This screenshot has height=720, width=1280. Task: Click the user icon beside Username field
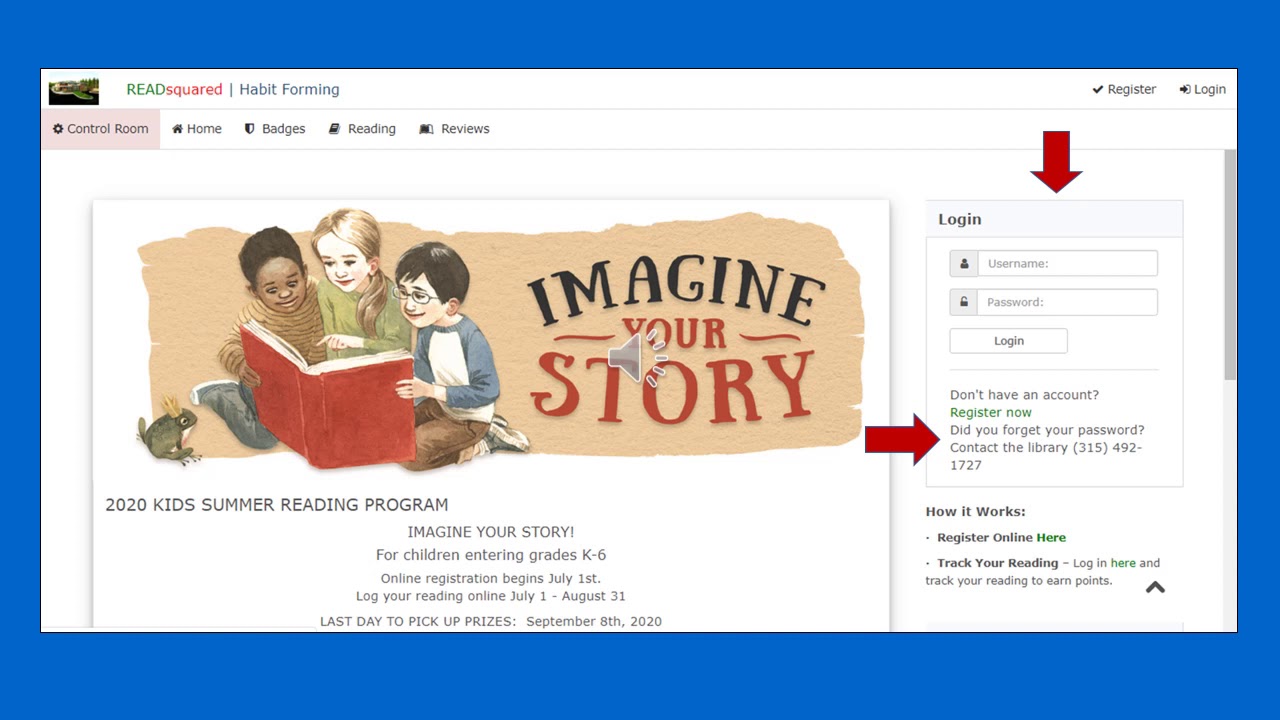click(x=964, y=264)
